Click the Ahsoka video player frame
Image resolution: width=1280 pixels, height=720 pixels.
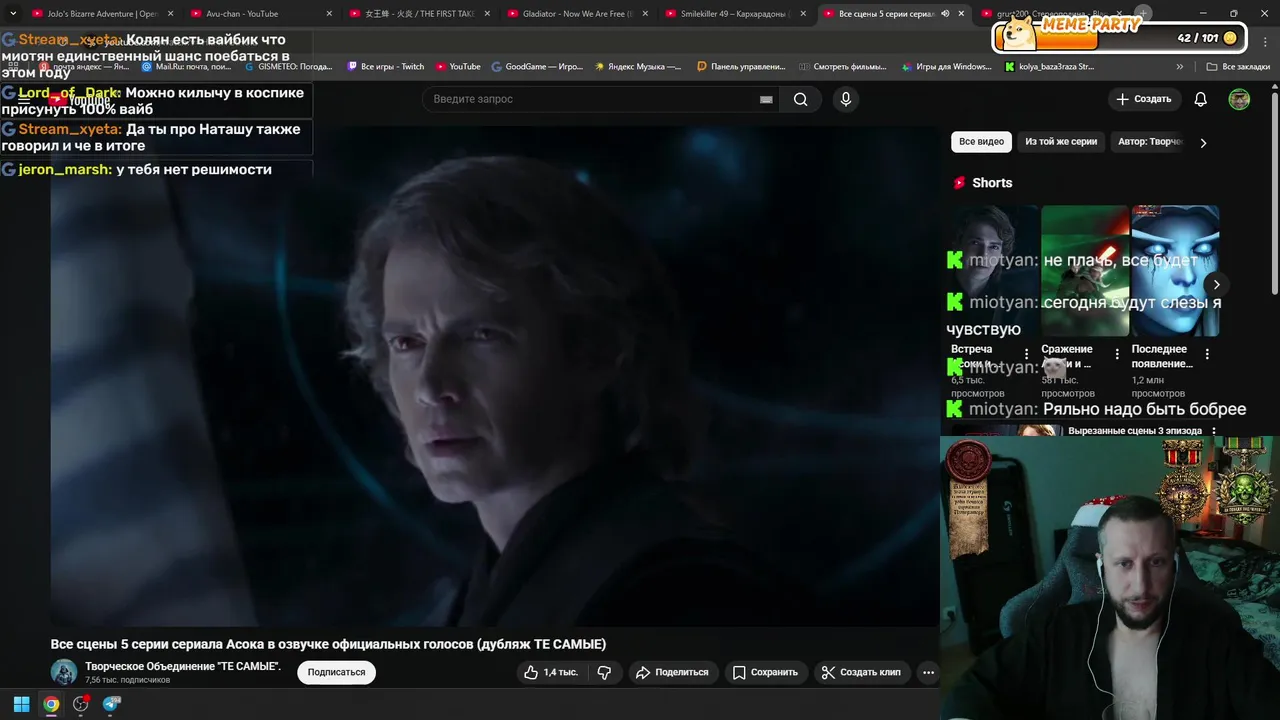pyautogui.click(x=495, y=376)
